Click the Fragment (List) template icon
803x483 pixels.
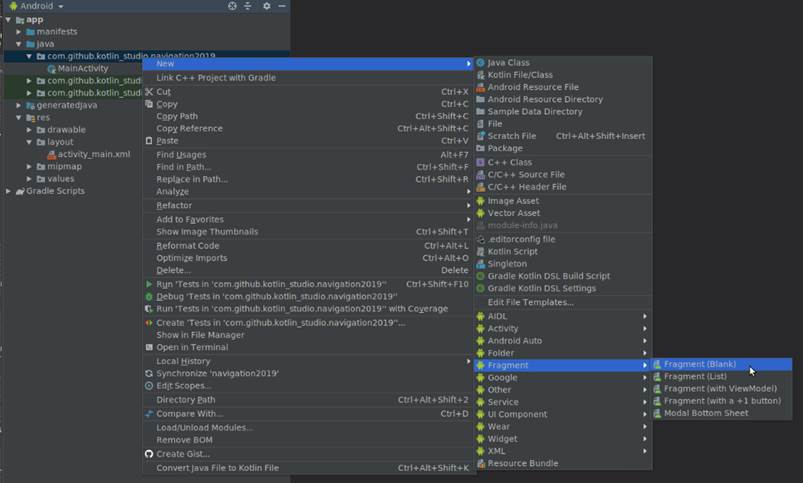tap(657, 376)
